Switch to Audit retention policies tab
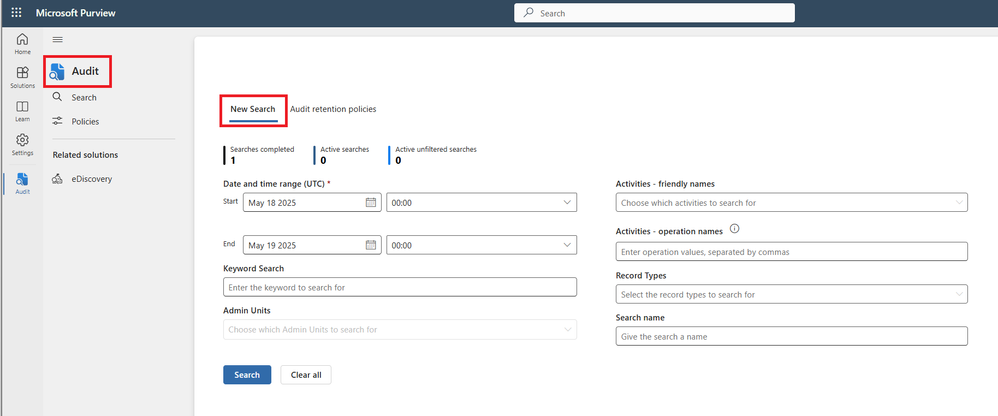998x416 pixels. (x=333, y=109)
